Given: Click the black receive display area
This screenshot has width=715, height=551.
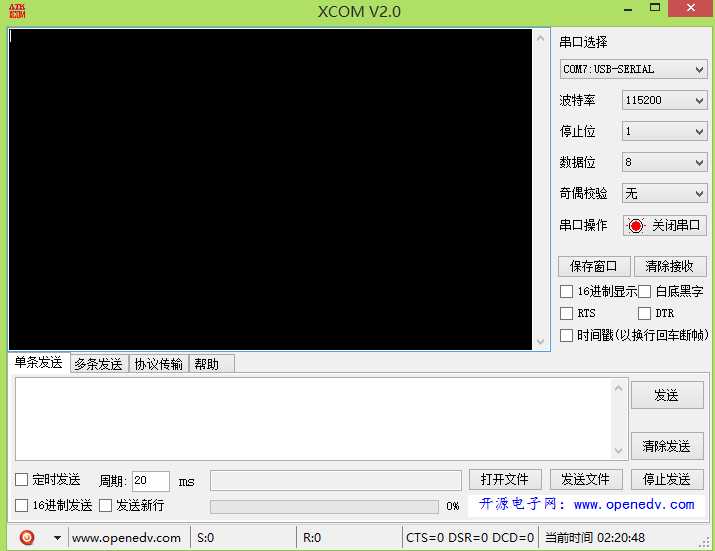Looking at the screenshot, I should pyautogui.click(x=270, y=189).
